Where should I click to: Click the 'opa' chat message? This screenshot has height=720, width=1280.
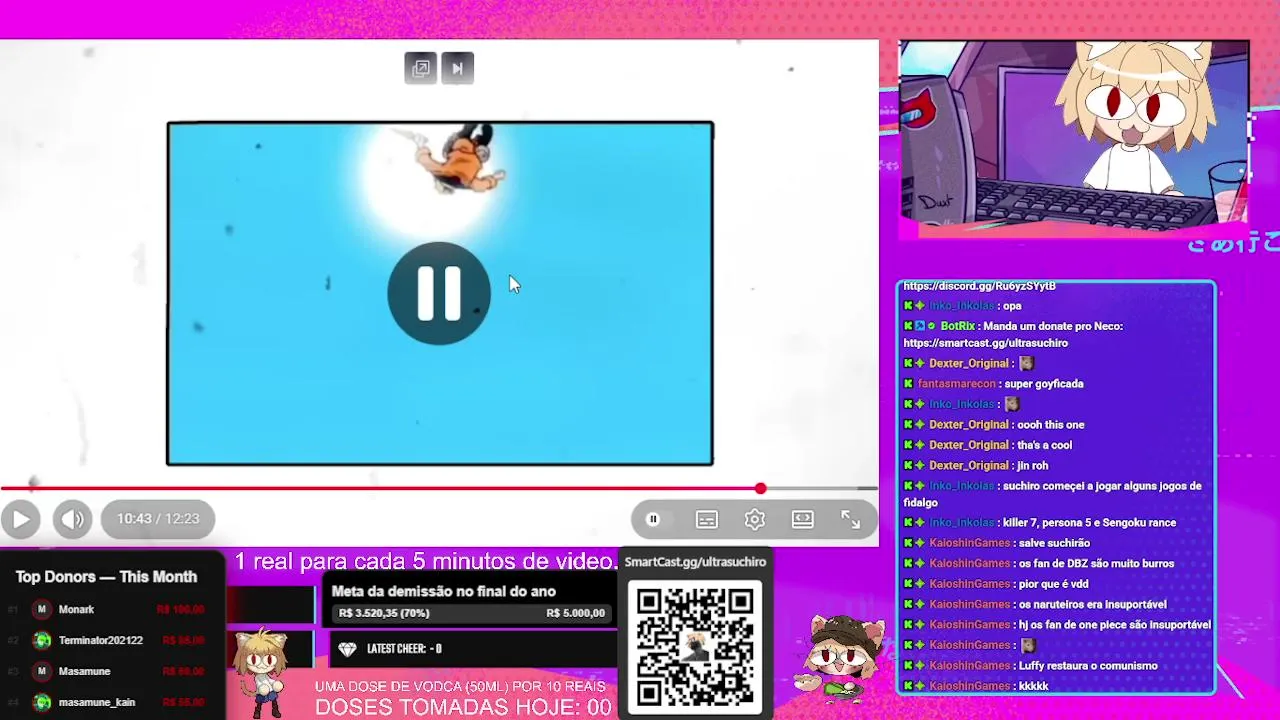1012,306
